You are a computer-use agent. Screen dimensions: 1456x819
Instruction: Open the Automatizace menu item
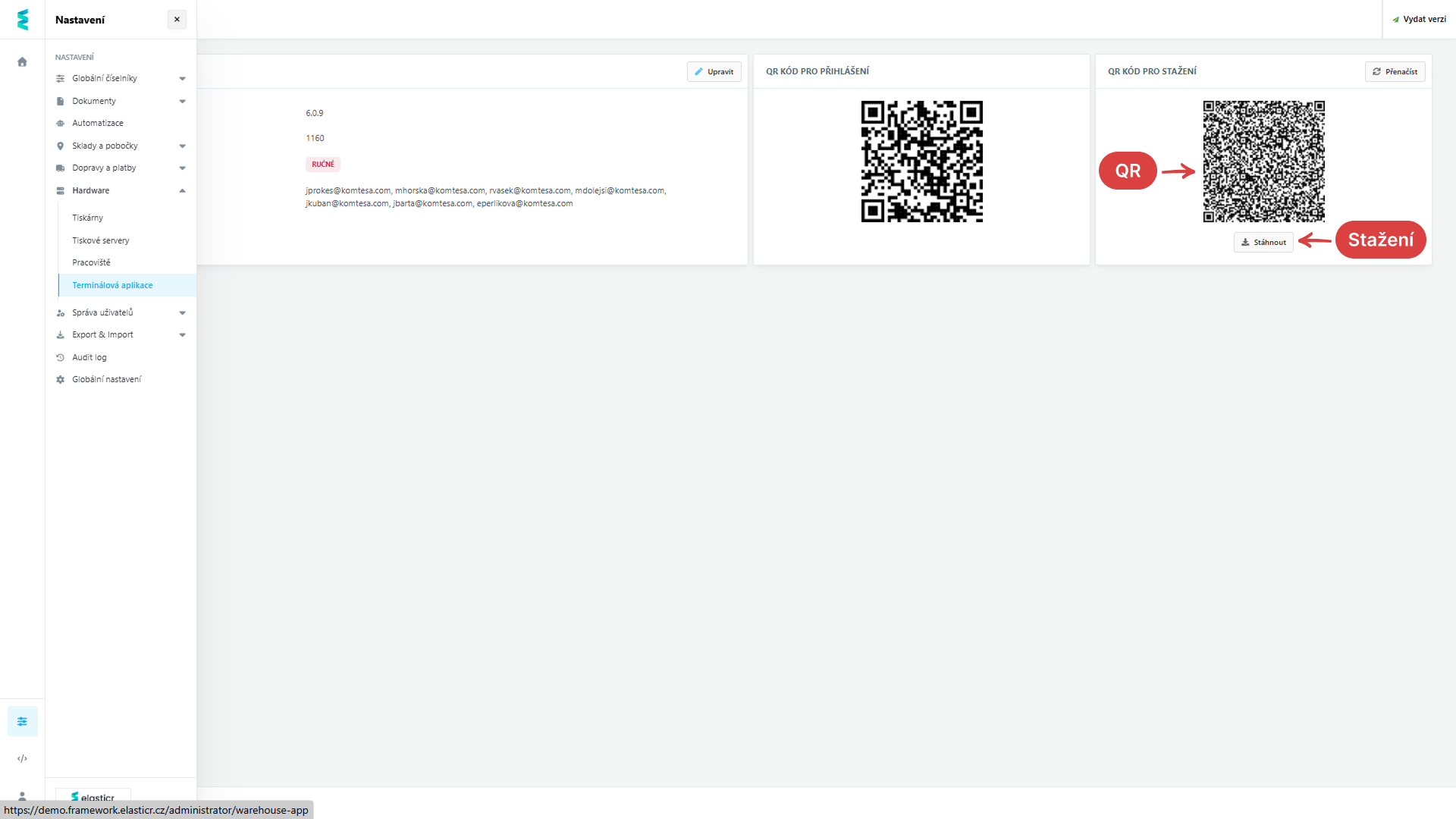click(x=98, y=124)
